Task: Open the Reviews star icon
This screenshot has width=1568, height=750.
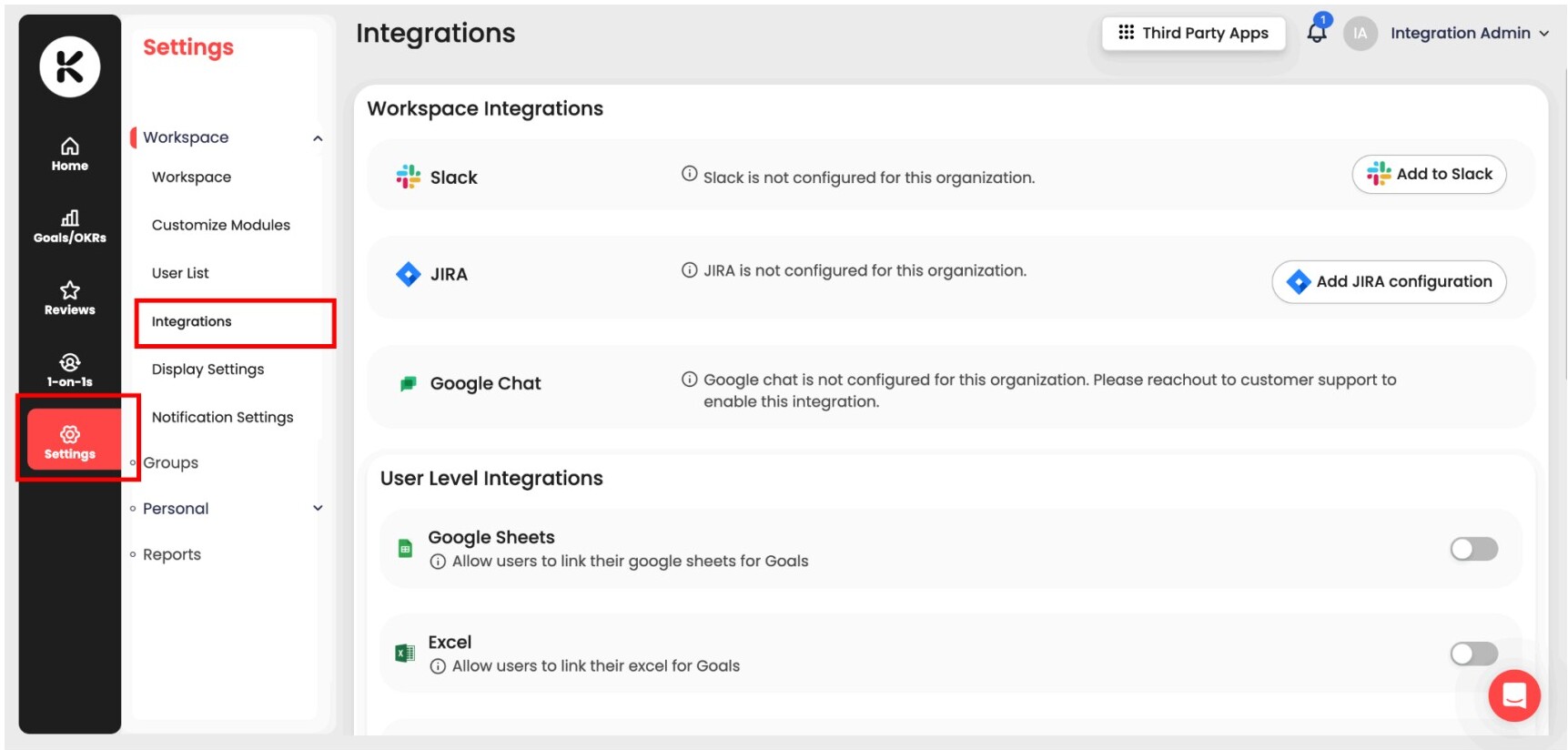Action: click(69, 291)
